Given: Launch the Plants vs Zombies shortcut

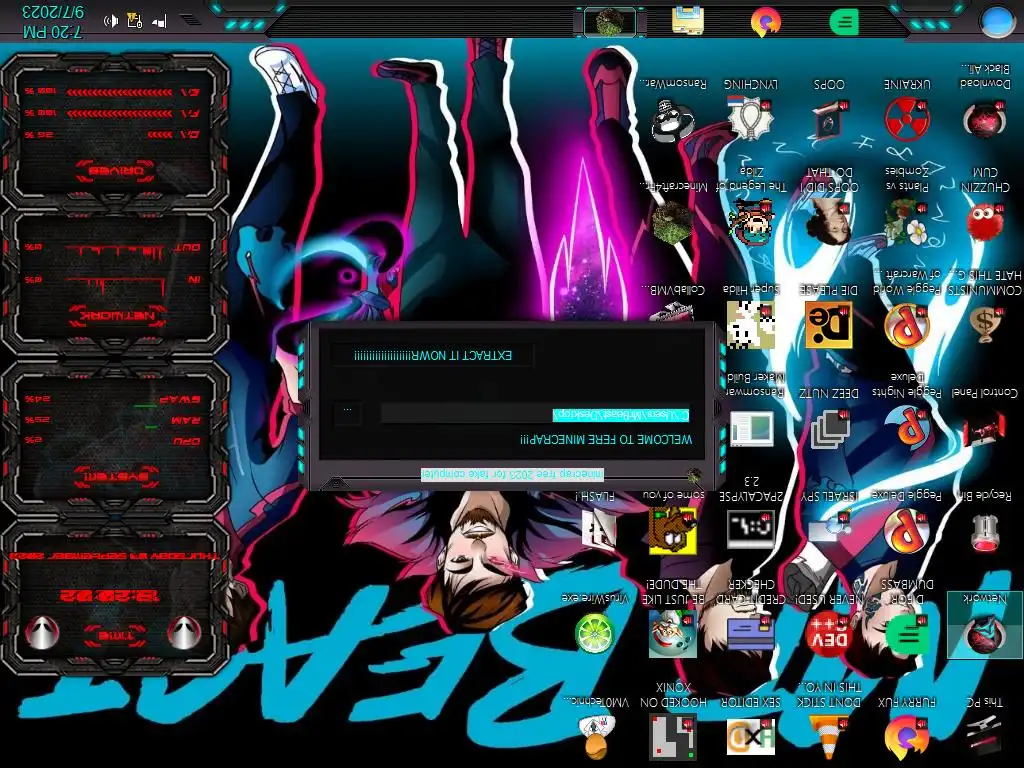Looking at the screenshot, I should 907,222.
